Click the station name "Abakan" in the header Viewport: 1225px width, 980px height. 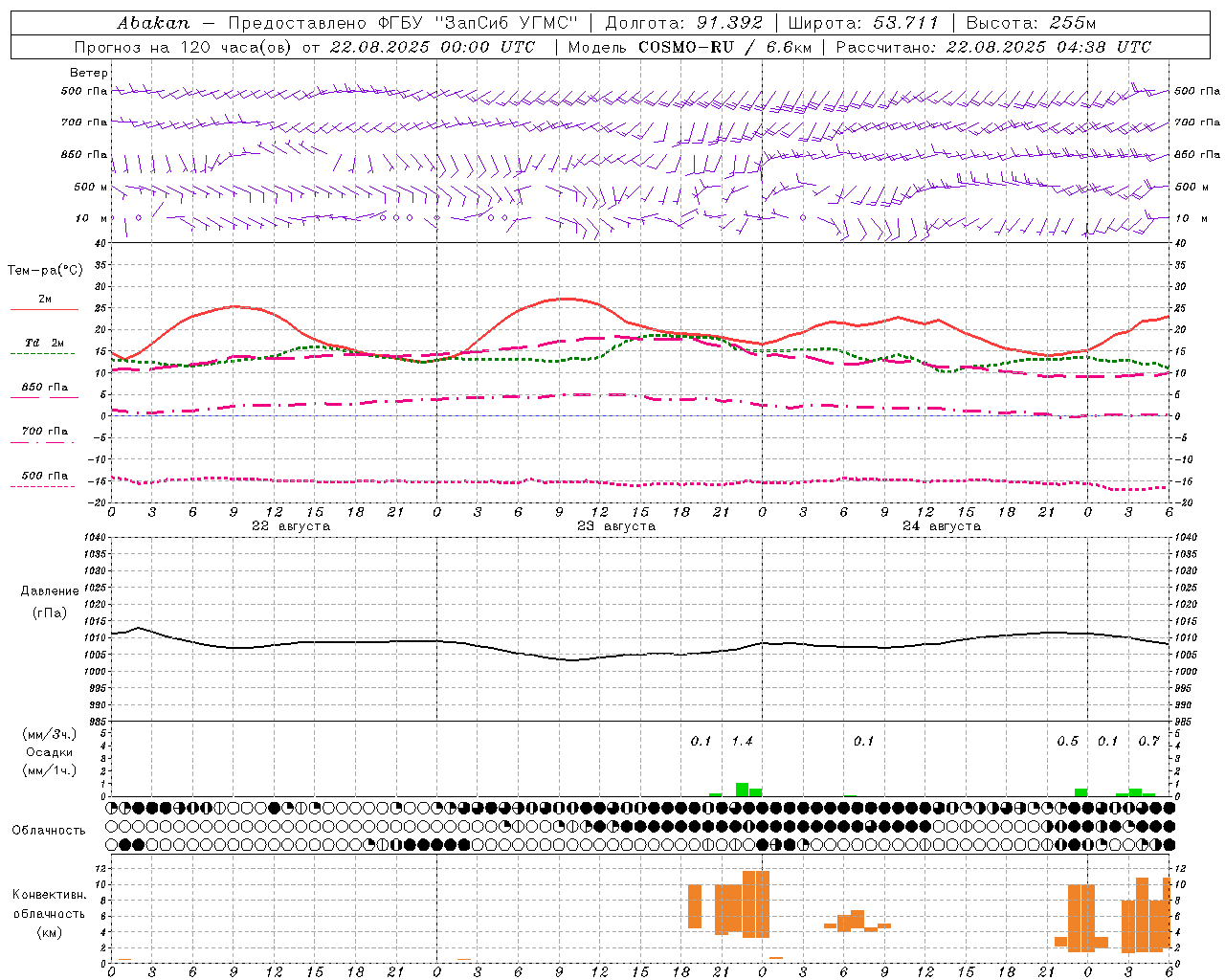[153, 23]
